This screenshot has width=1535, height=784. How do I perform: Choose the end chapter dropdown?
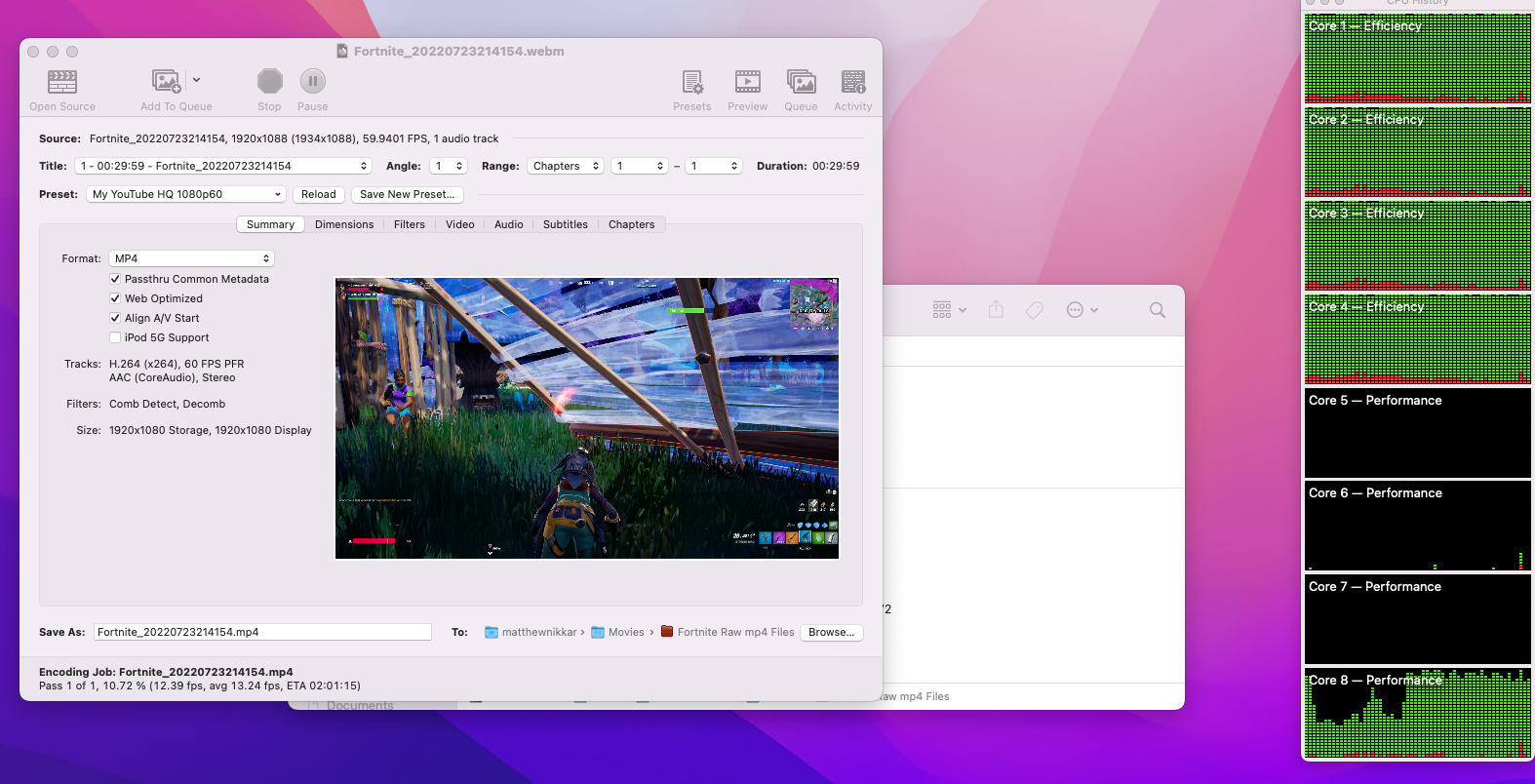coord(714,166)
